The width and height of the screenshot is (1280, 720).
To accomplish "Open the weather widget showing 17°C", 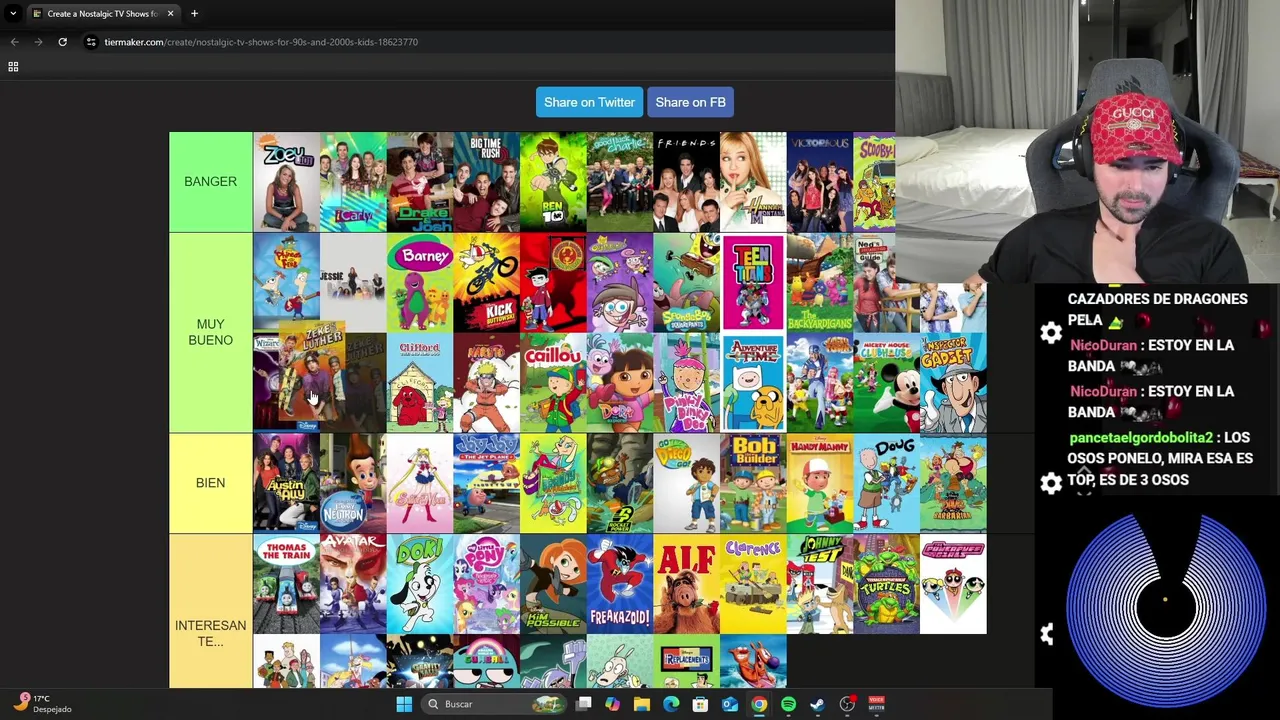I will click(42, 704).
